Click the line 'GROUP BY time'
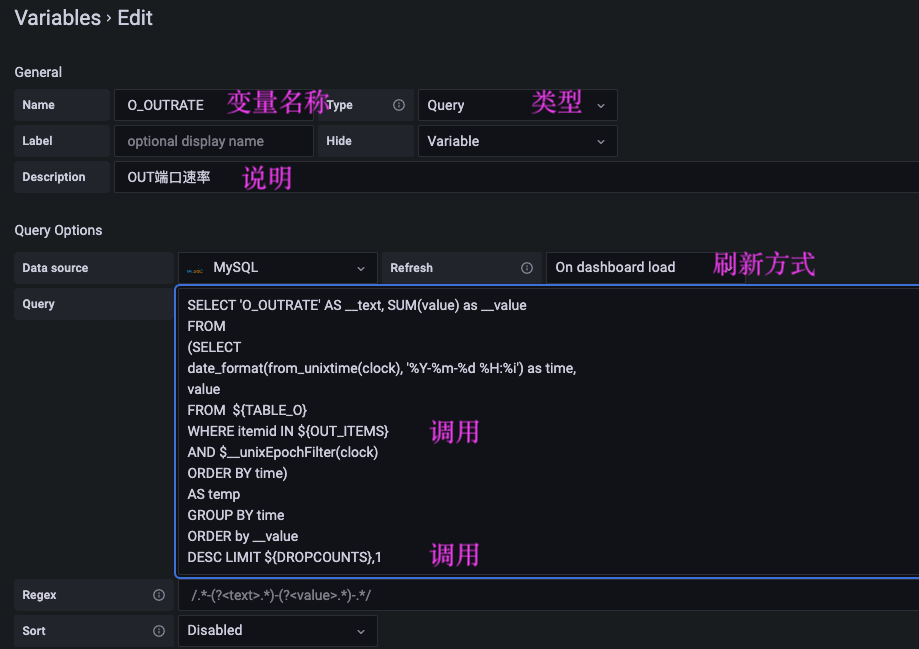Image resolution: width=919 pixels, height=649 pixels. point(236,515)
